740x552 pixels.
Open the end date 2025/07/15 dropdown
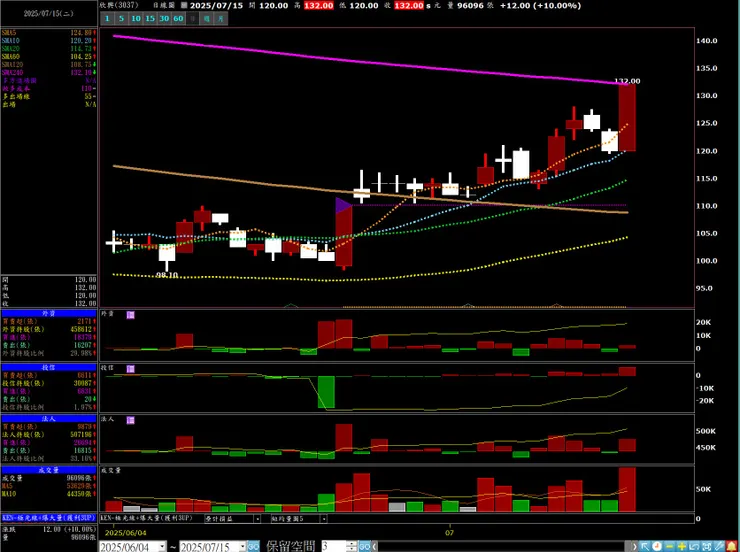[x=242, y=546]
